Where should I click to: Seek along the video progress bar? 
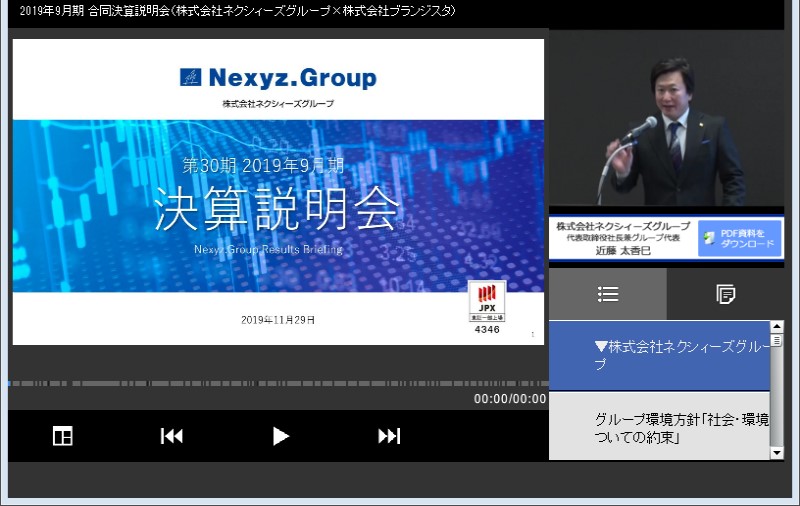point(278,383)
